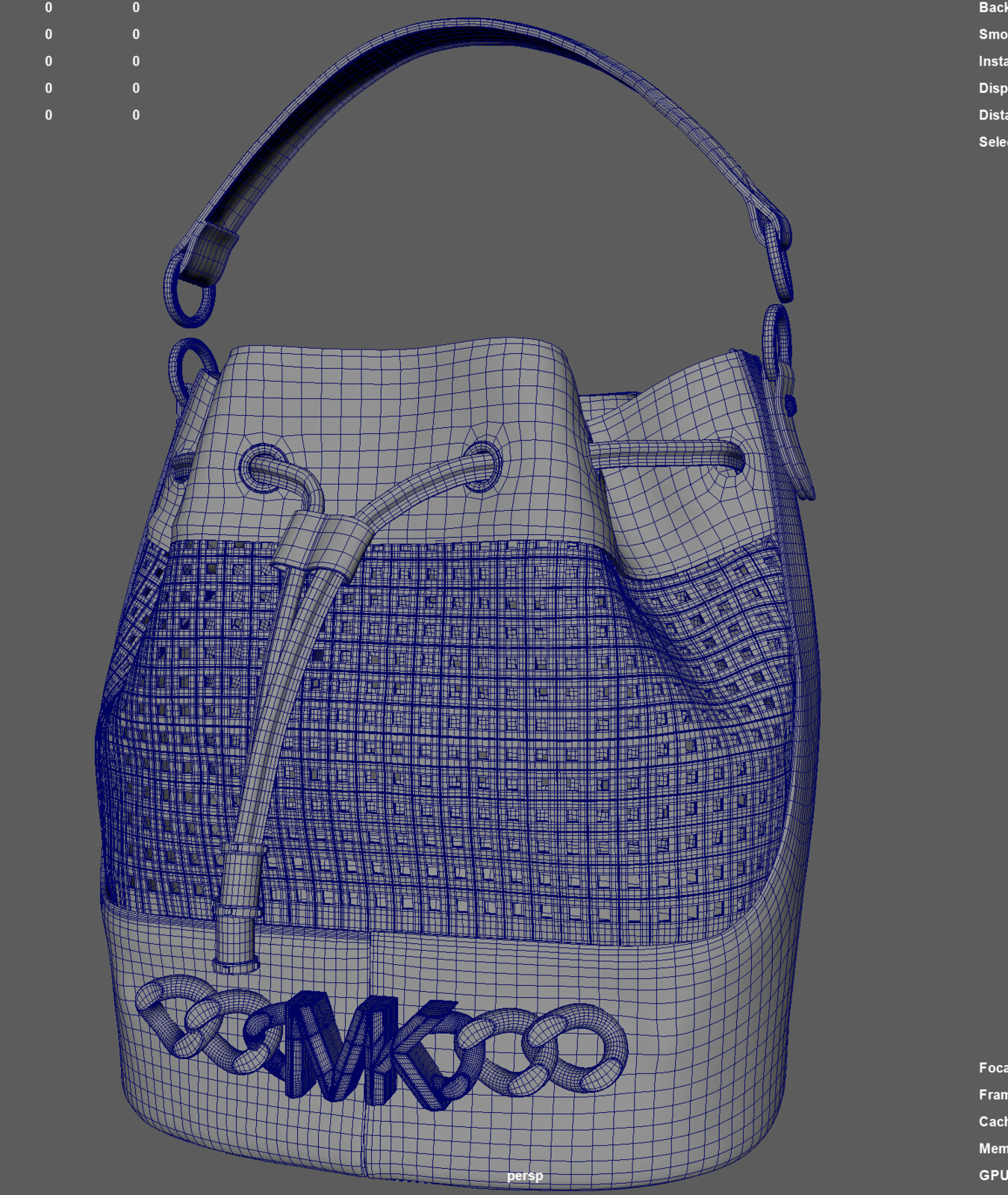Click the "GPU" heads-up display label

click(x=993, y=1176)
